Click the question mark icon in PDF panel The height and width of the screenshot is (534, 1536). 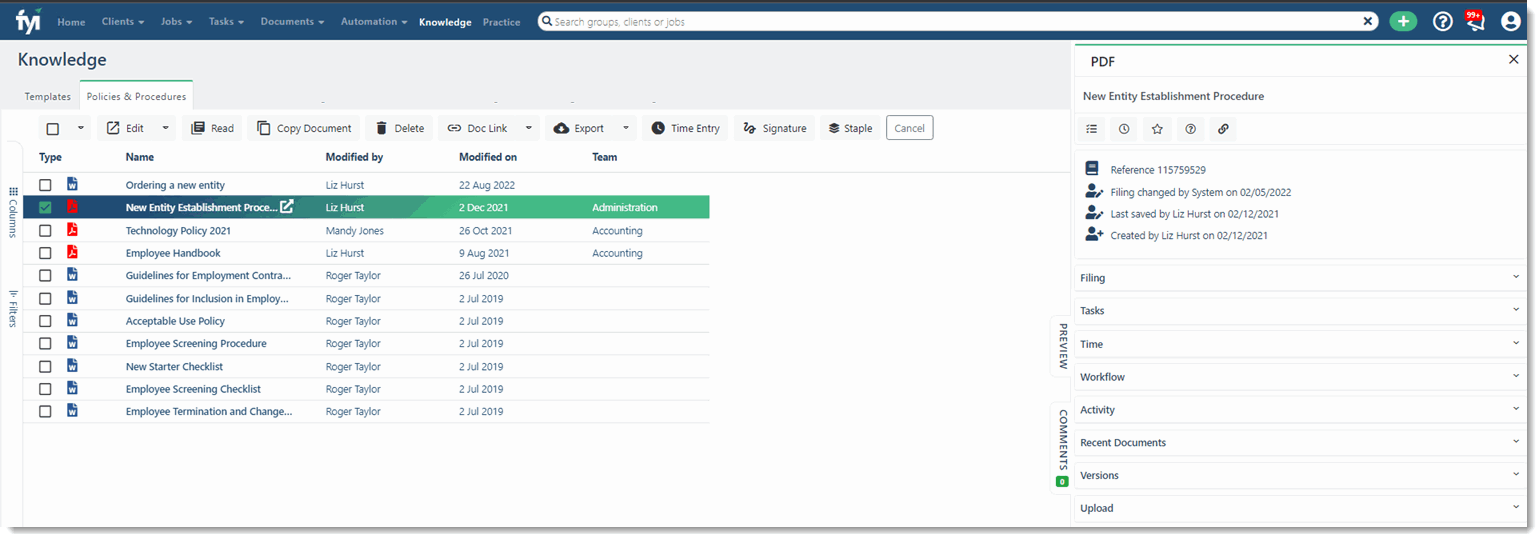[1190, 129]
